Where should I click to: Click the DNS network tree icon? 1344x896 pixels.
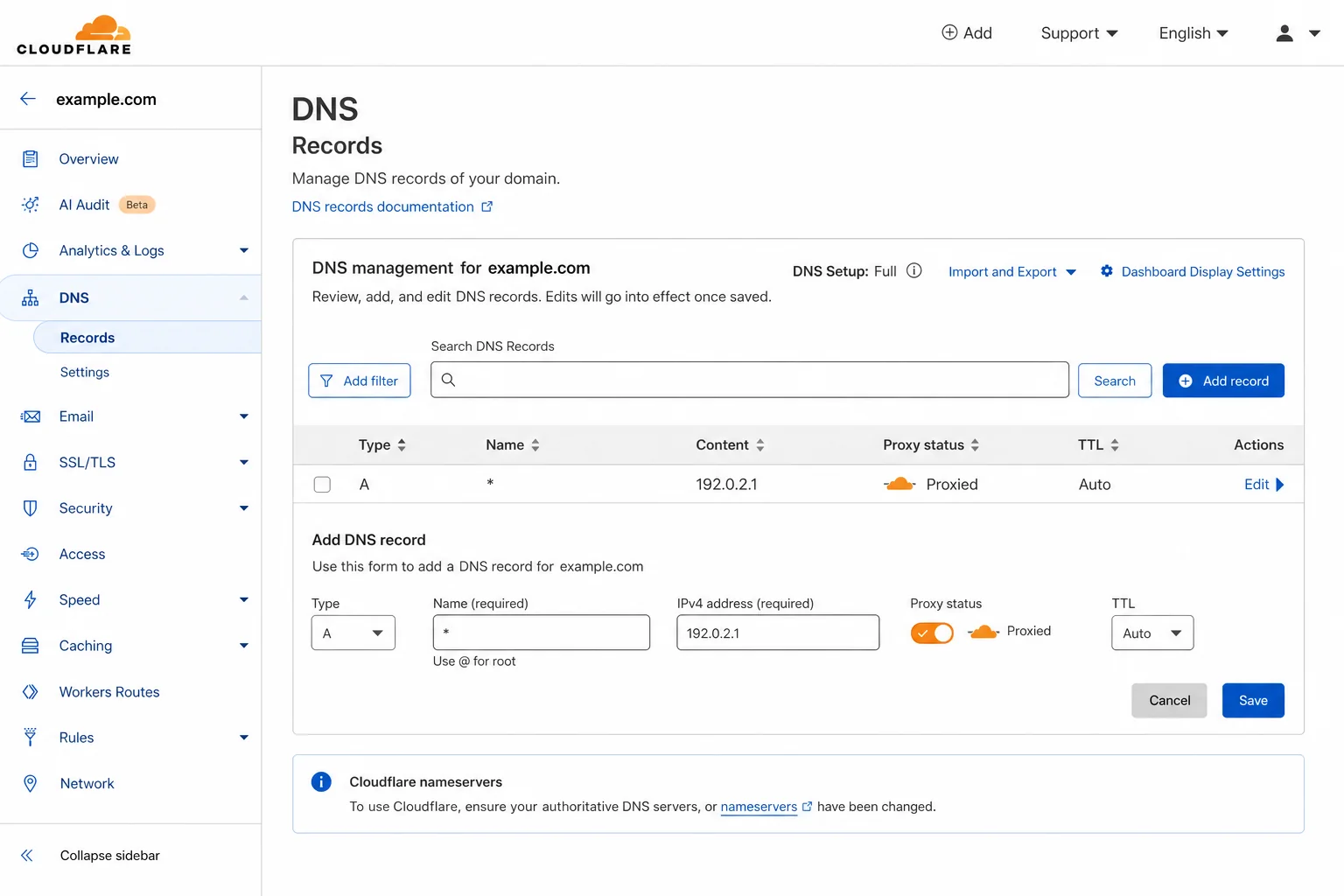tap(31, 297)
